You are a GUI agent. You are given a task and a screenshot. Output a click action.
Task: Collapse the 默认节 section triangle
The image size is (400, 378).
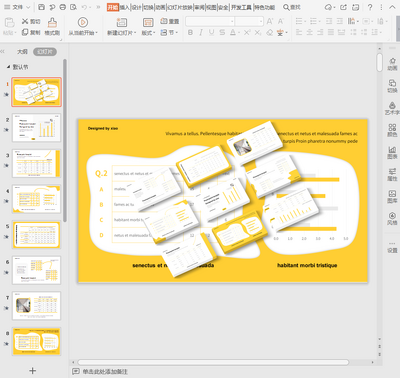[x=9, y=67]
